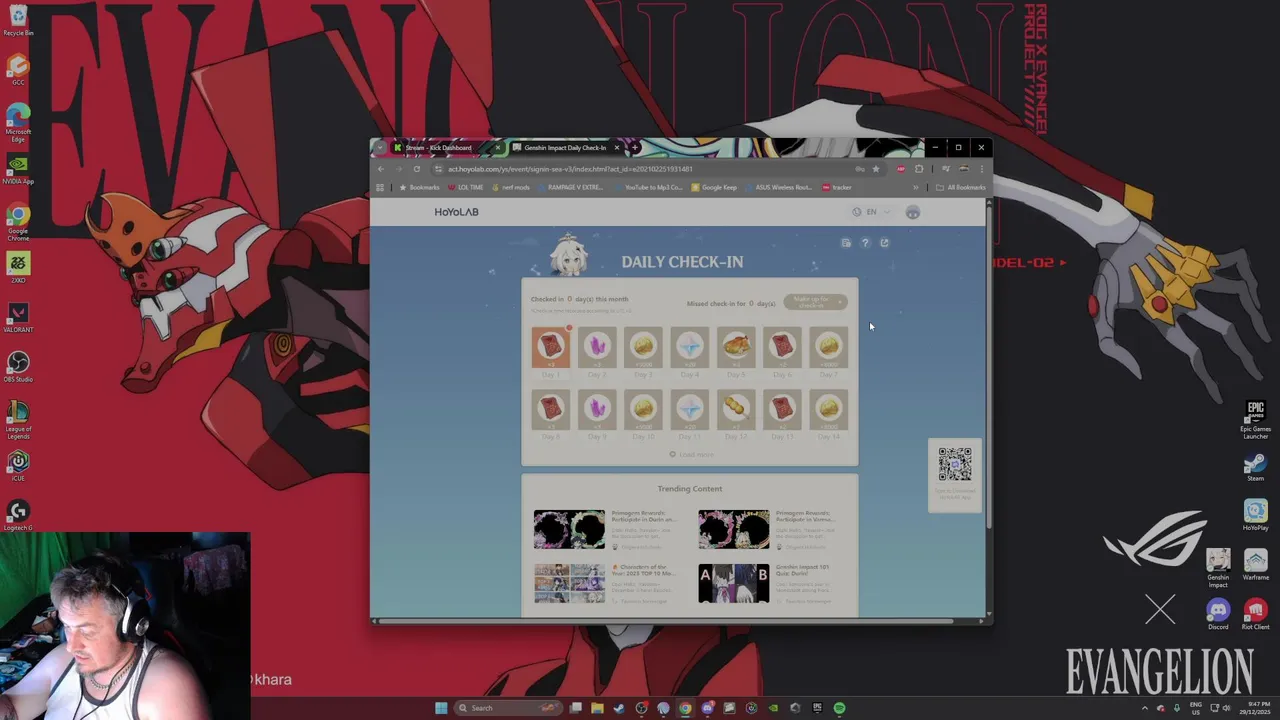Screen dimensions: 1280x720
Task: Select the Day 5 roast chicken reward
Action: click(736, 347)
